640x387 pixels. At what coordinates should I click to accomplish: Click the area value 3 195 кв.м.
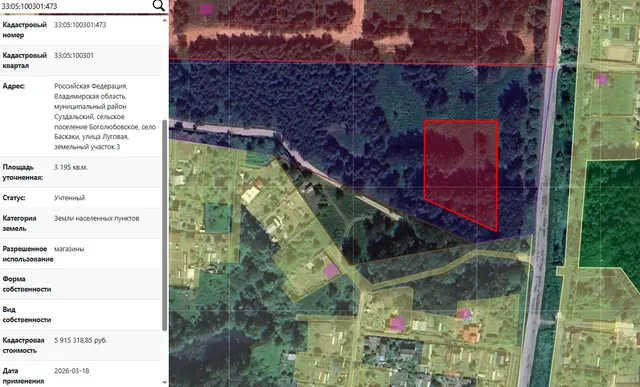[x=71, y=167]
